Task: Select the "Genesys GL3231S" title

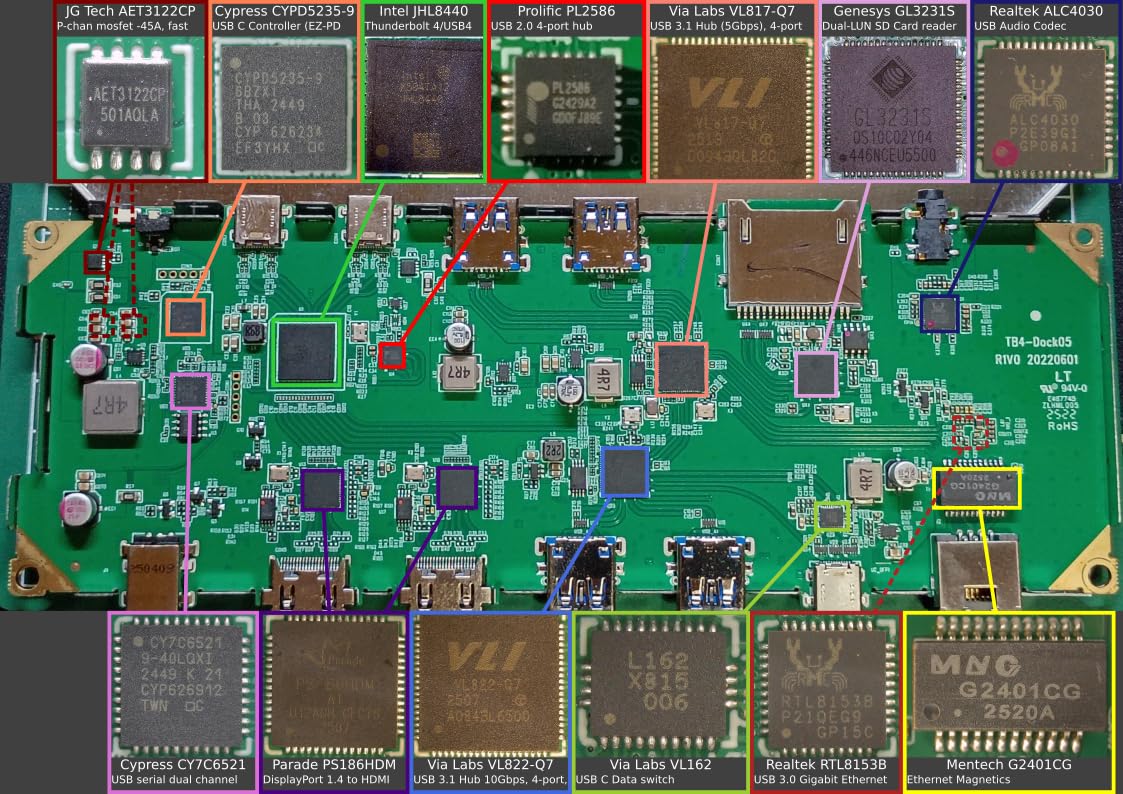Action: (893, 11)
